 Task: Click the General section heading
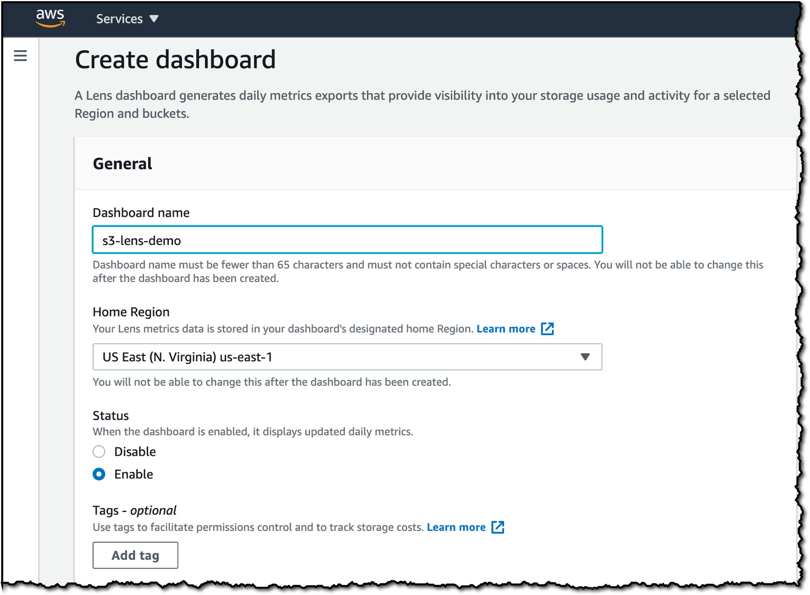[x=122, y=164]
